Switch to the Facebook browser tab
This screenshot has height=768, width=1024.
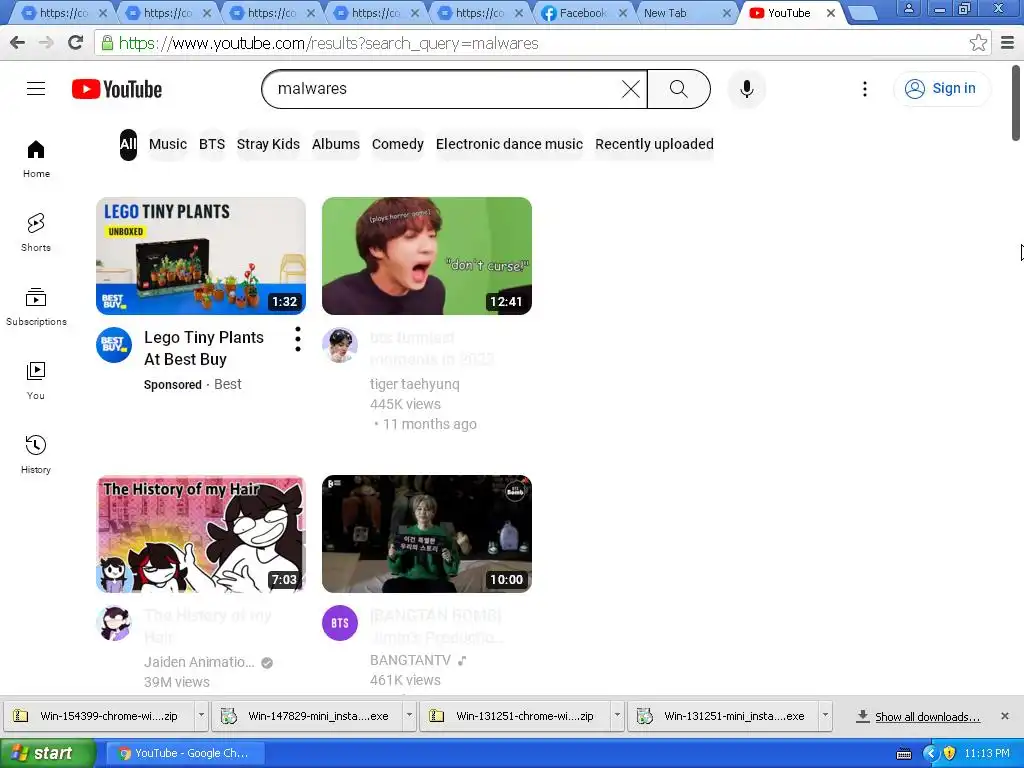click(582, 13)
